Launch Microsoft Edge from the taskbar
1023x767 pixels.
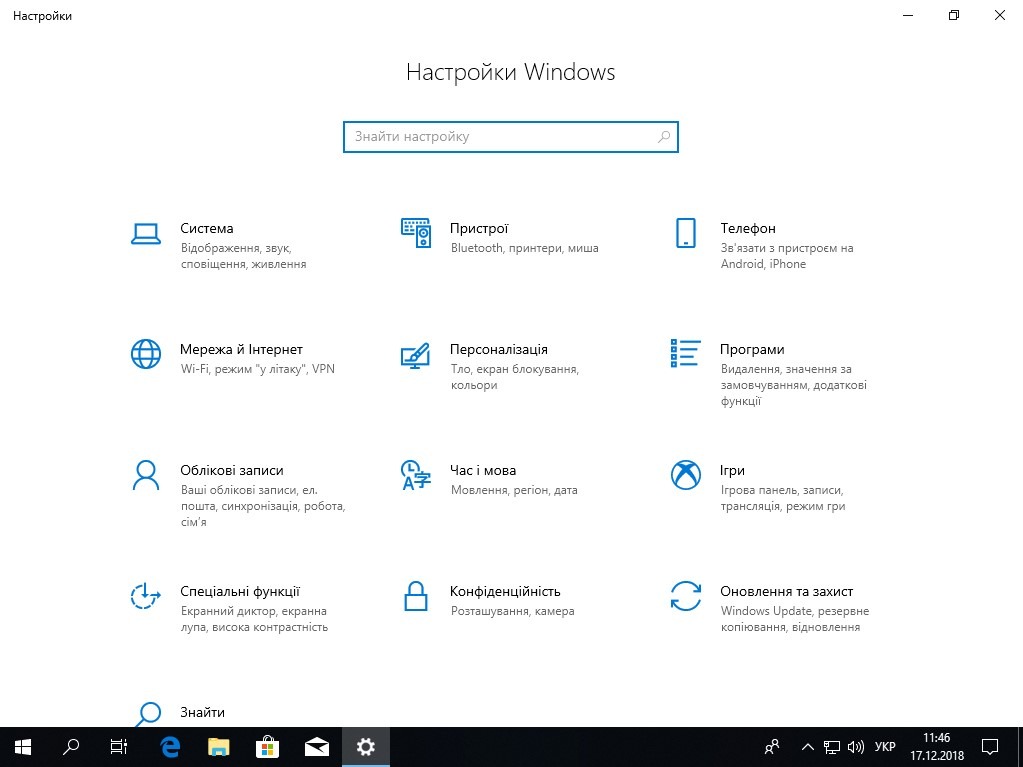[x=170, y=747]
